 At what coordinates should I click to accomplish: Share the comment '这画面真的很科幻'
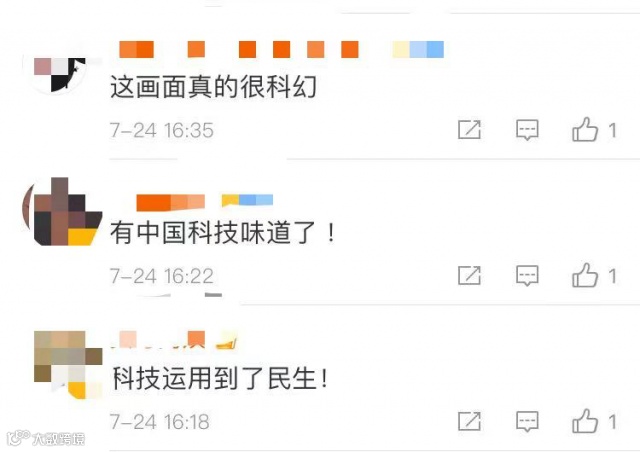point(469,130)
